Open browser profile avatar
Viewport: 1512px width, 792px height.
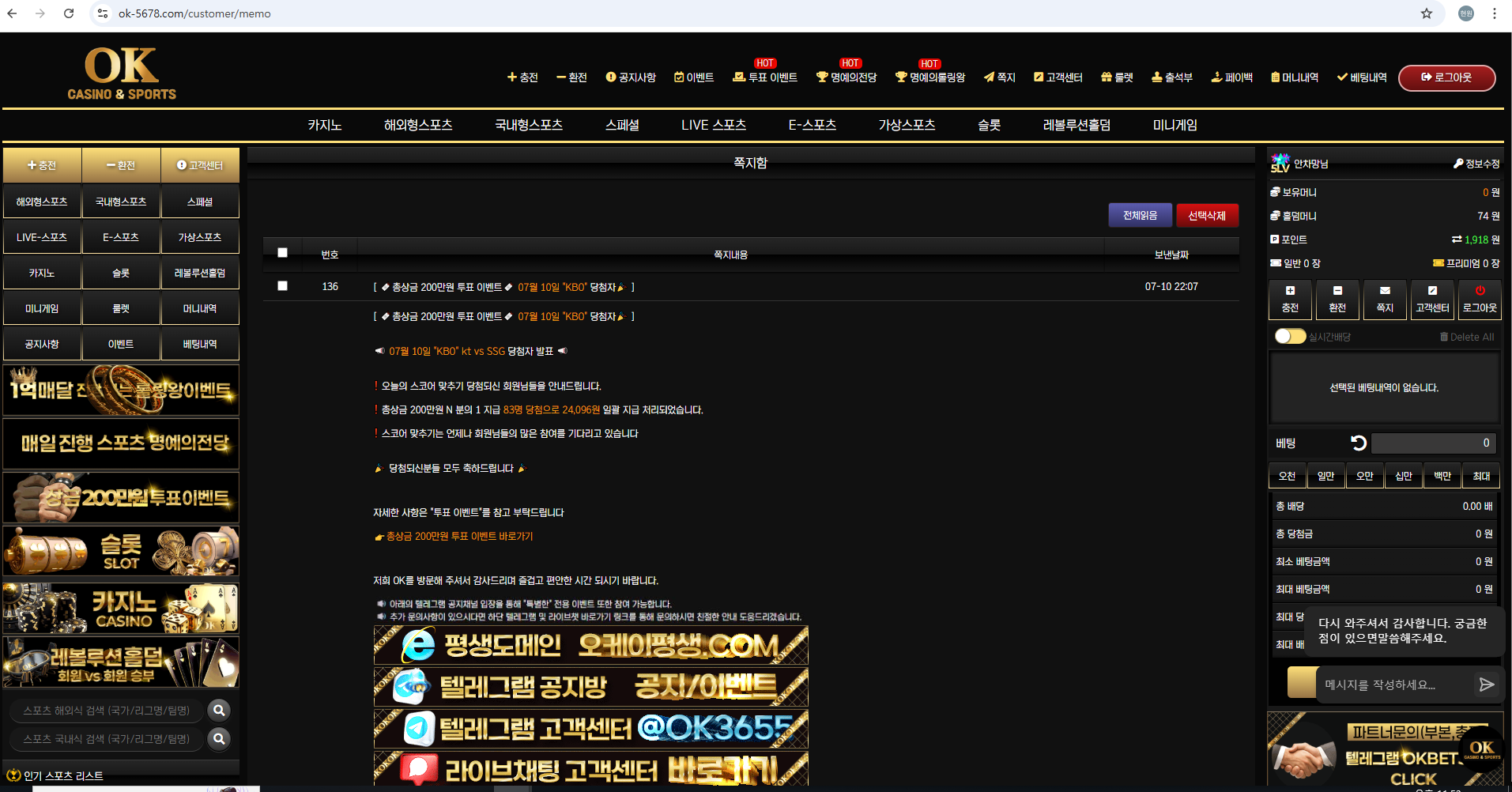[1466, 13]
